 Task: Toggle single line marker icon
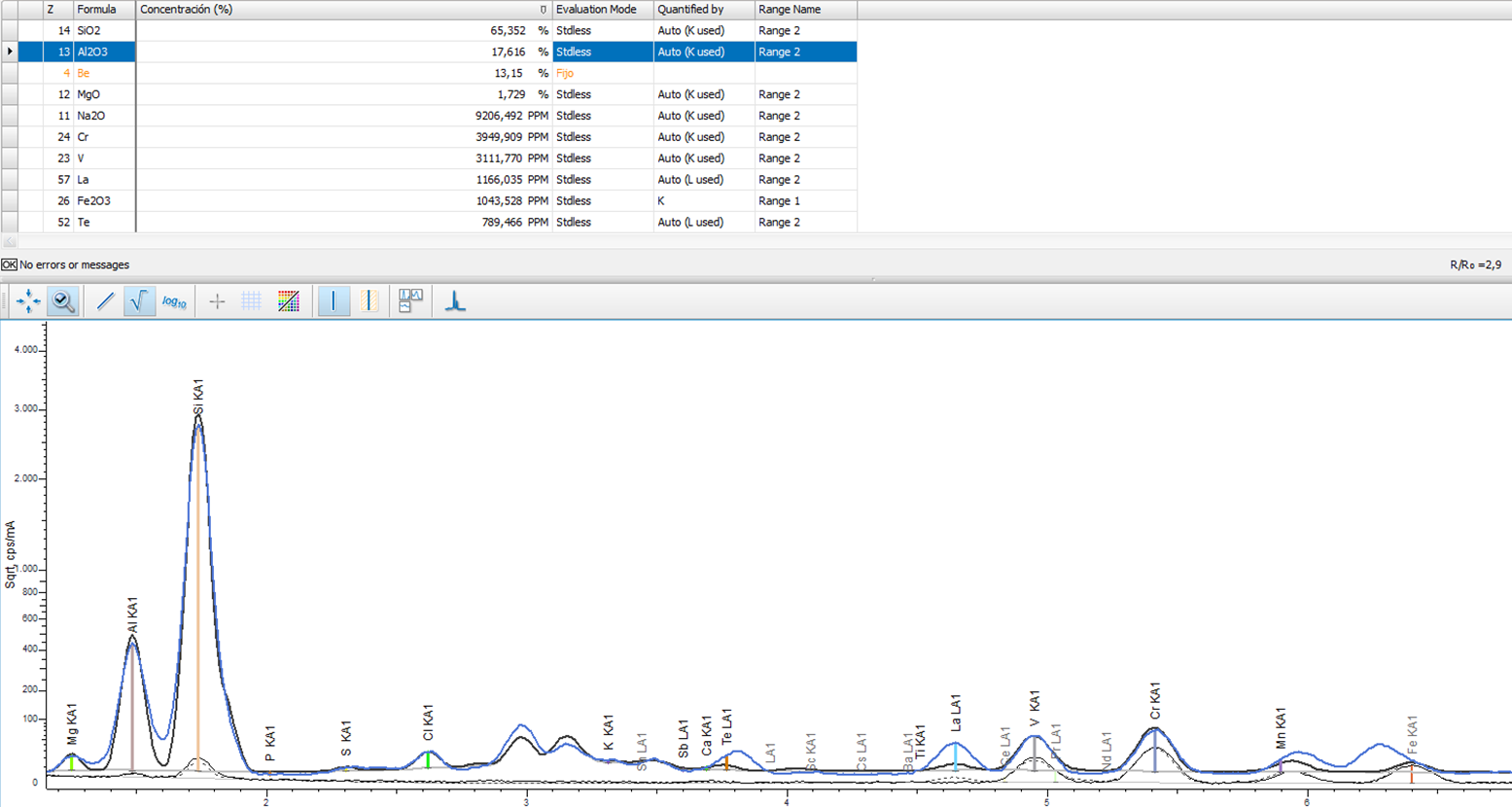pyautogui.click(x=334, y=301)
